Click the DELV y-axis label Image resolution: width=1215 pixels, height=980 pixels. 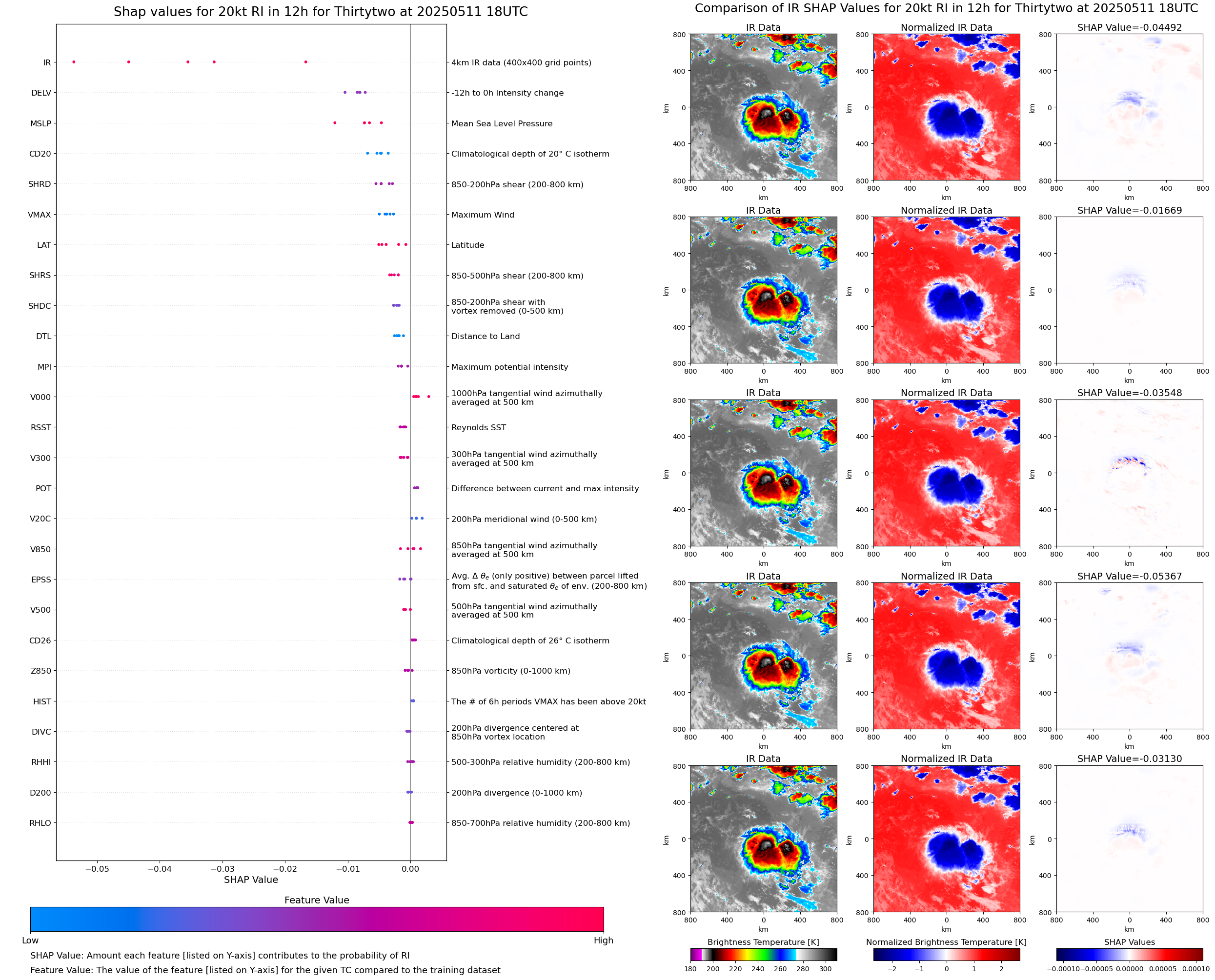pos(41,93)
